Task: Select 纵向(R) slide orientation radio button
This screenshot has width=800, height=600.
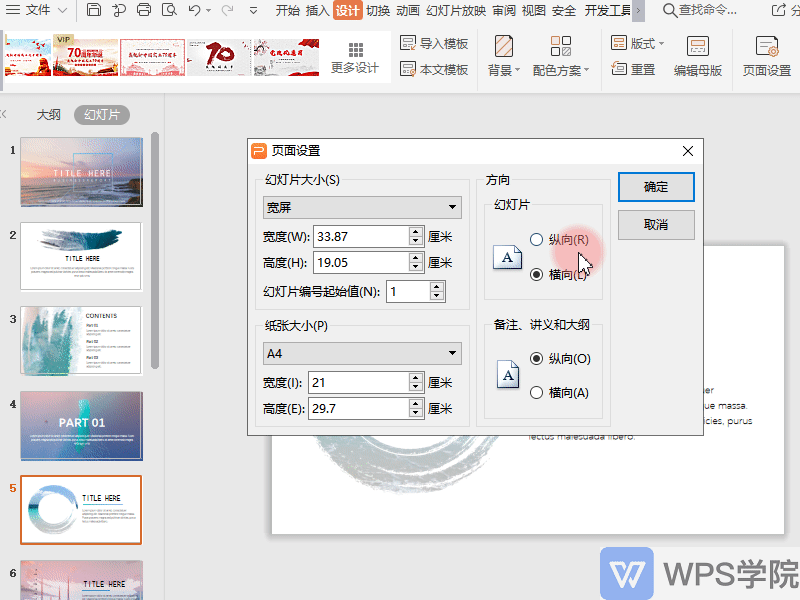Action: (x=537, y=239)
